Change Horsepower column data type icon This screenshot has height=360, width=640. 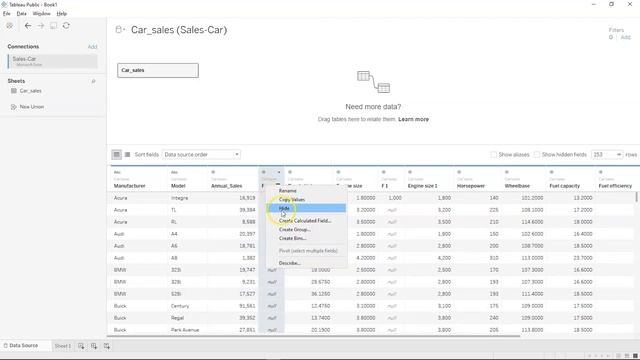[459, 172]
